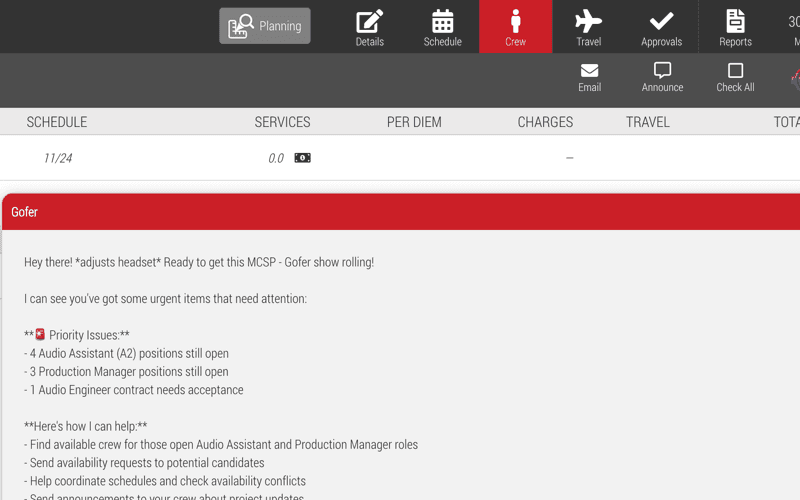Viewport: 800px width, 500px height.
Task: Click the person Crew icon
Action: tap(515, 21)
